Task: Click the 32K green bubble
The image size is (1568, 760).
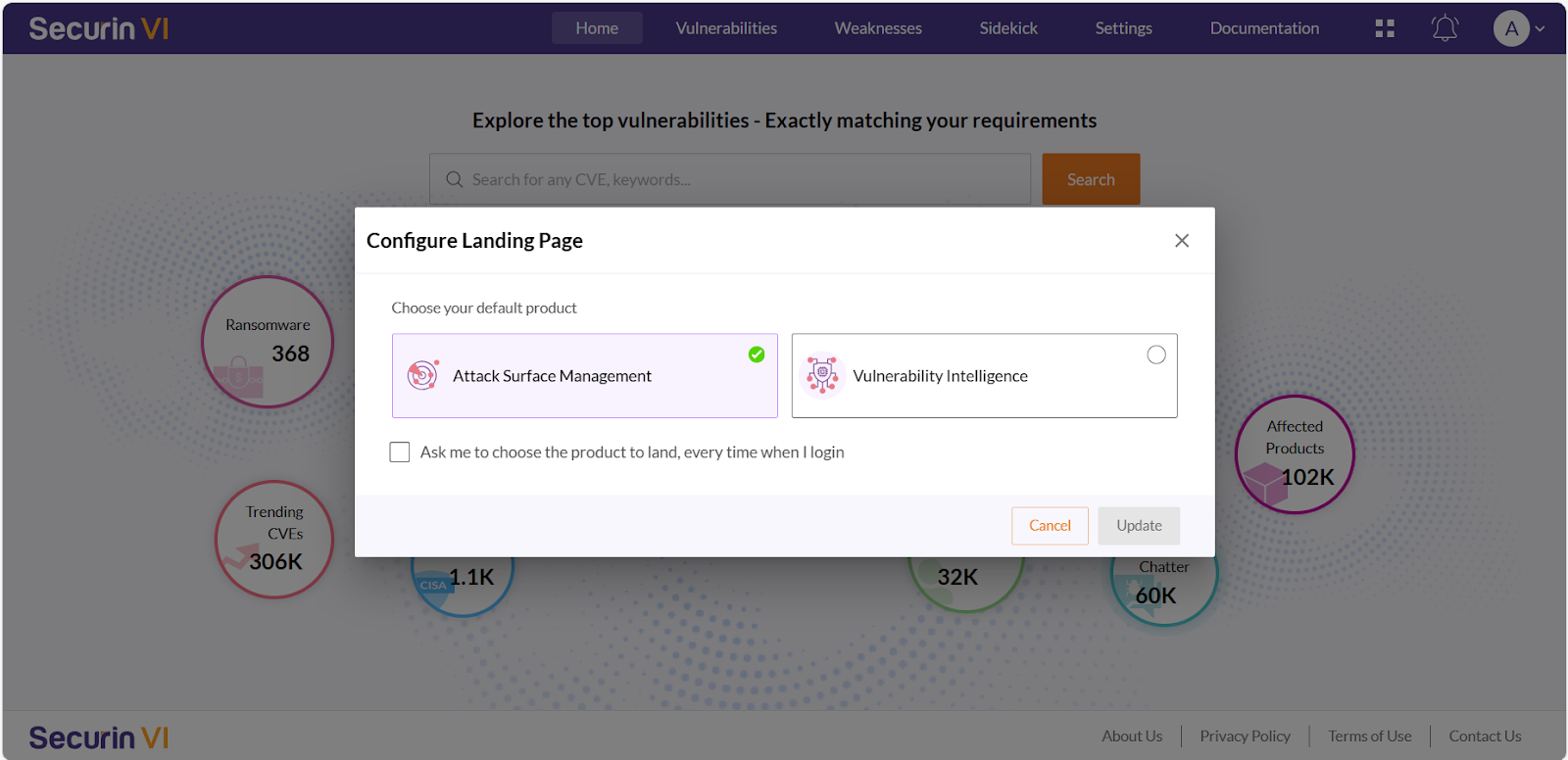Action: click(966, 585)
